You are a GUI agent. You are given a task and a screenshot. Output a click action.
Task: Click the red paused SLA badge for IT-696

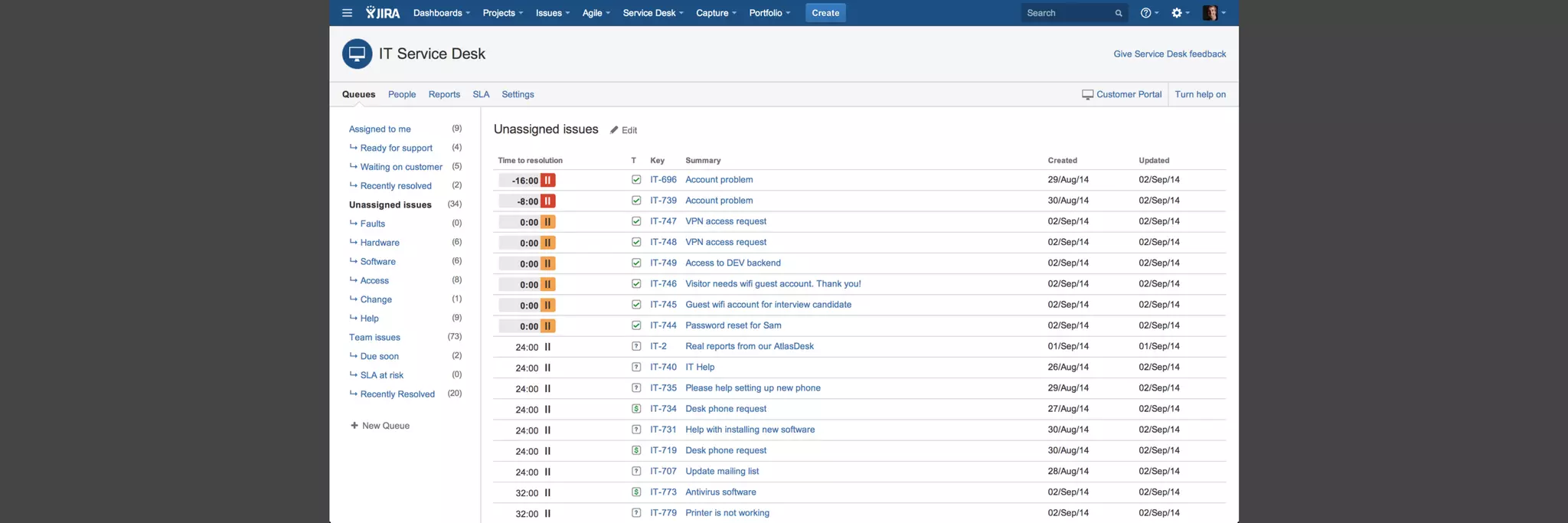point(547,181)
